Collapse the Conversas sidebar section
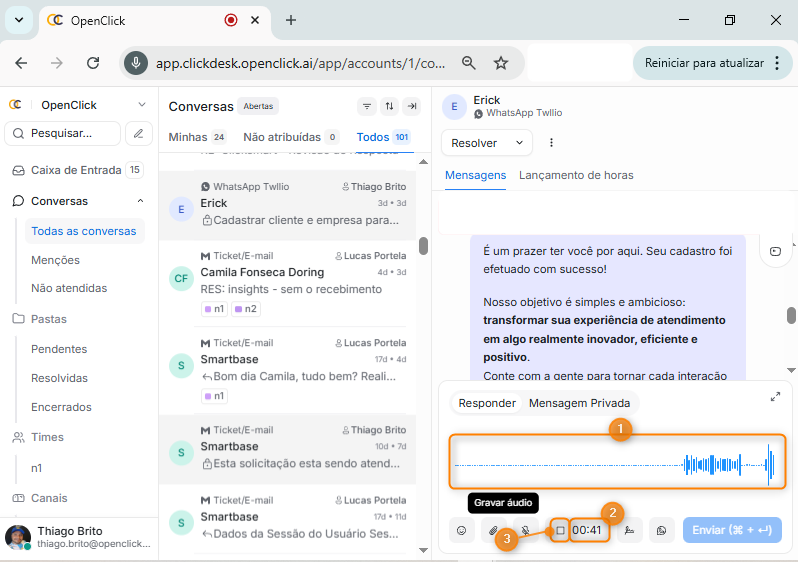This screenshot has height=562, width=798. [140, 201]
